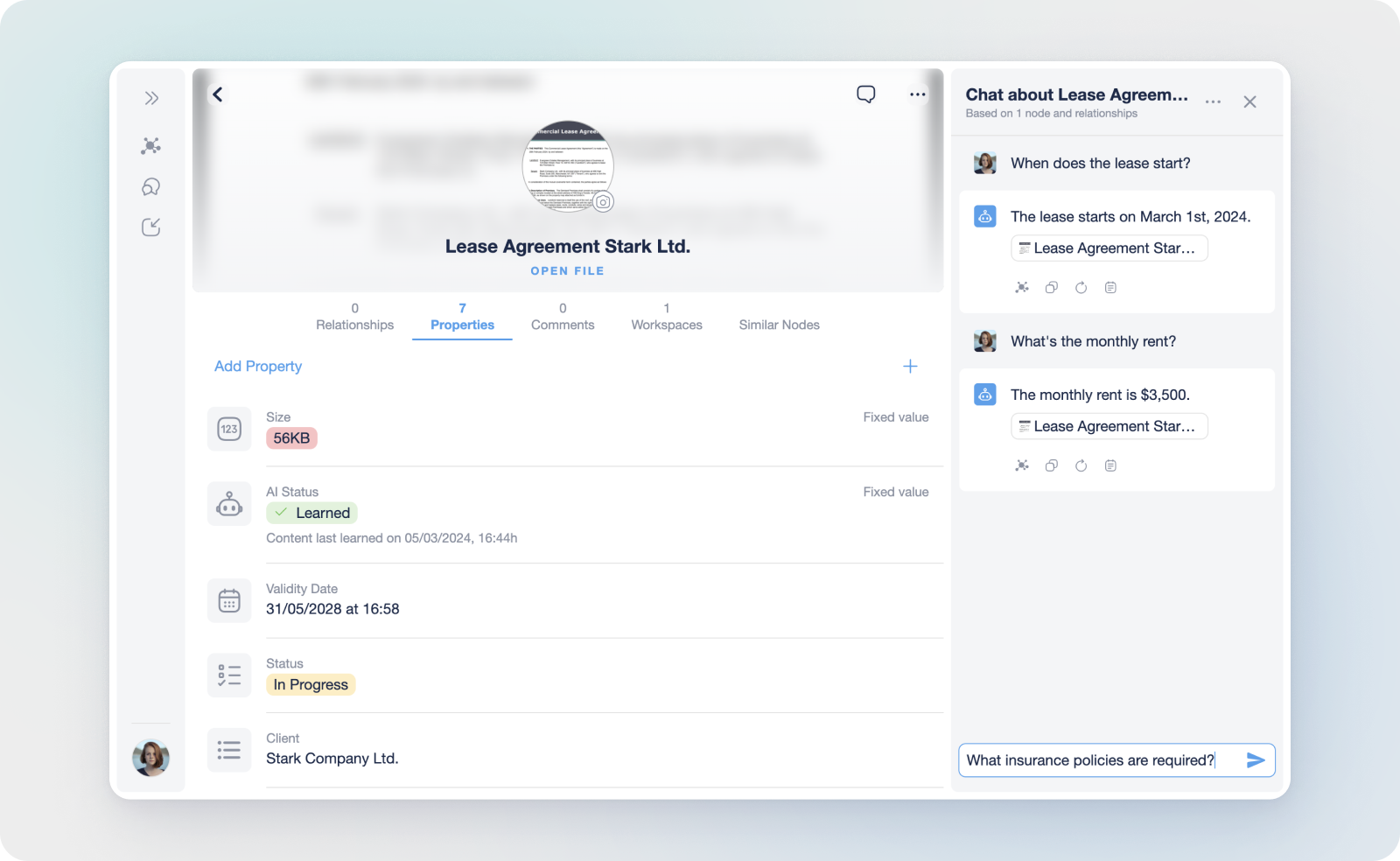
Task: Select the In Progress status pill
Action: coord(310,684)
